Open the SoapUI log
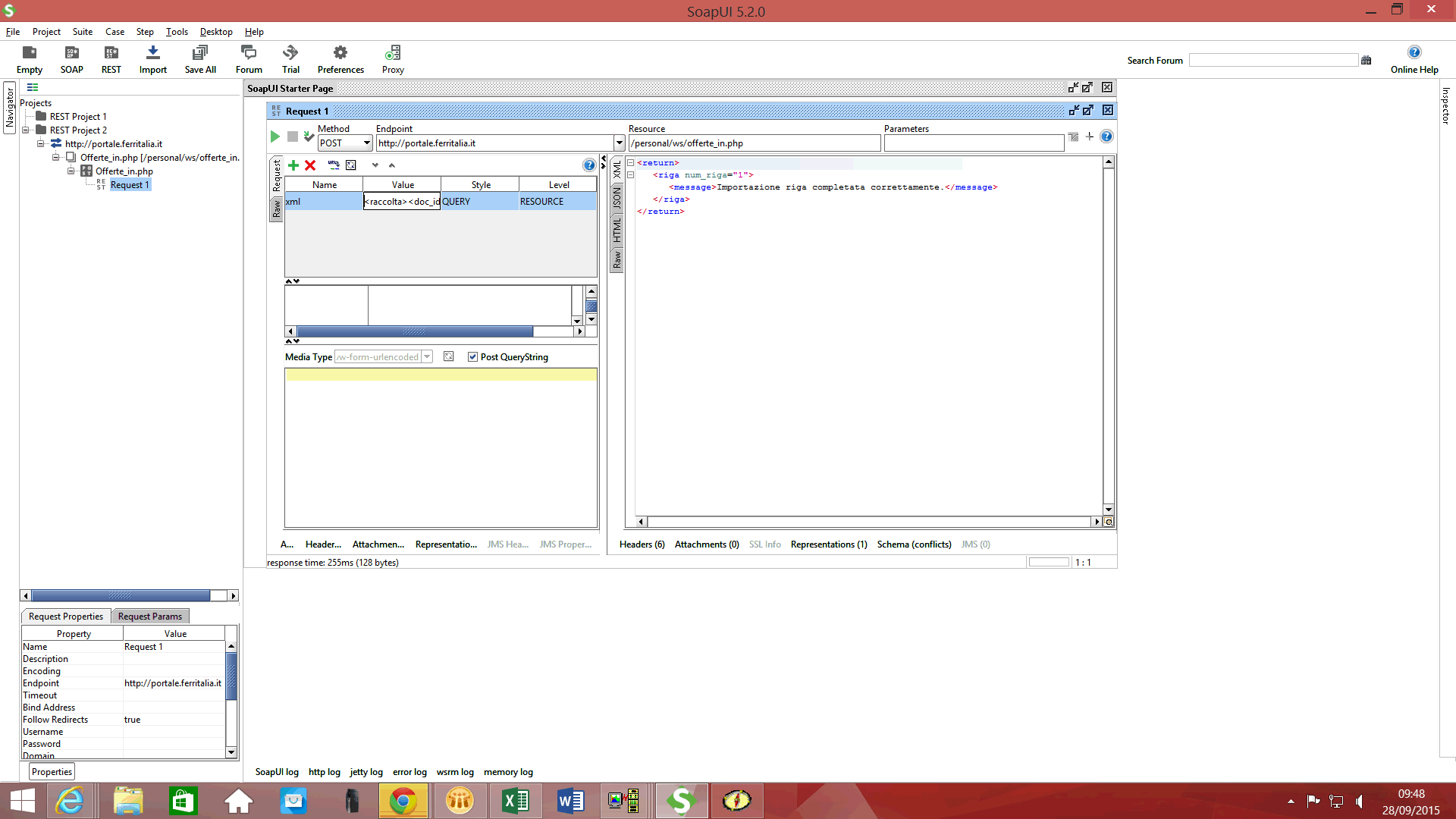 pos(277,772)
